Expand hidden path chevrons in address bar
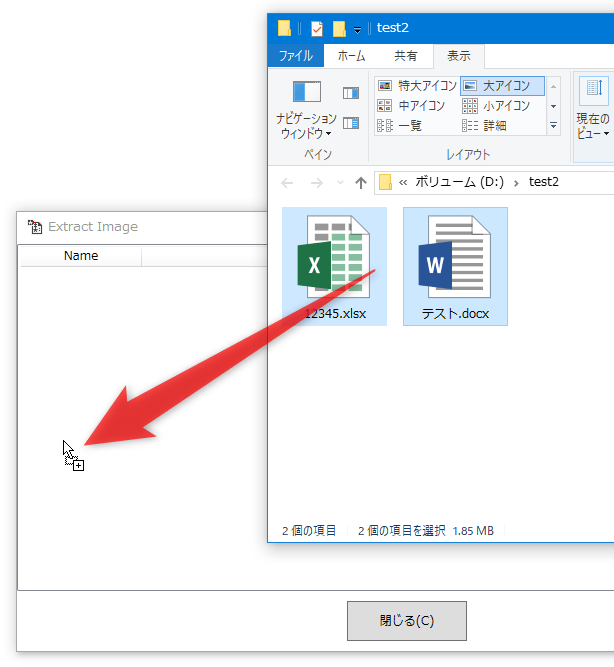The height and width of the screenshot is (667, 614). click(x=403, y=182)
